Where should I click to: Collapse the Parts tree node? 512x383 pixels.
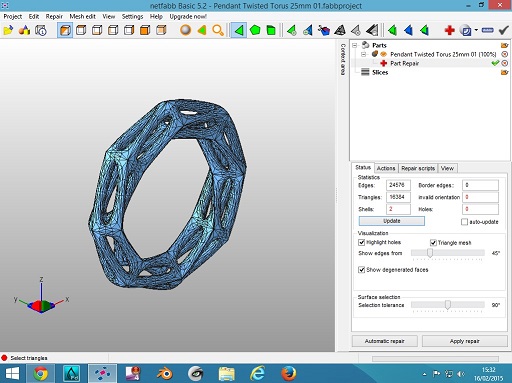click(x=355, y=45)
